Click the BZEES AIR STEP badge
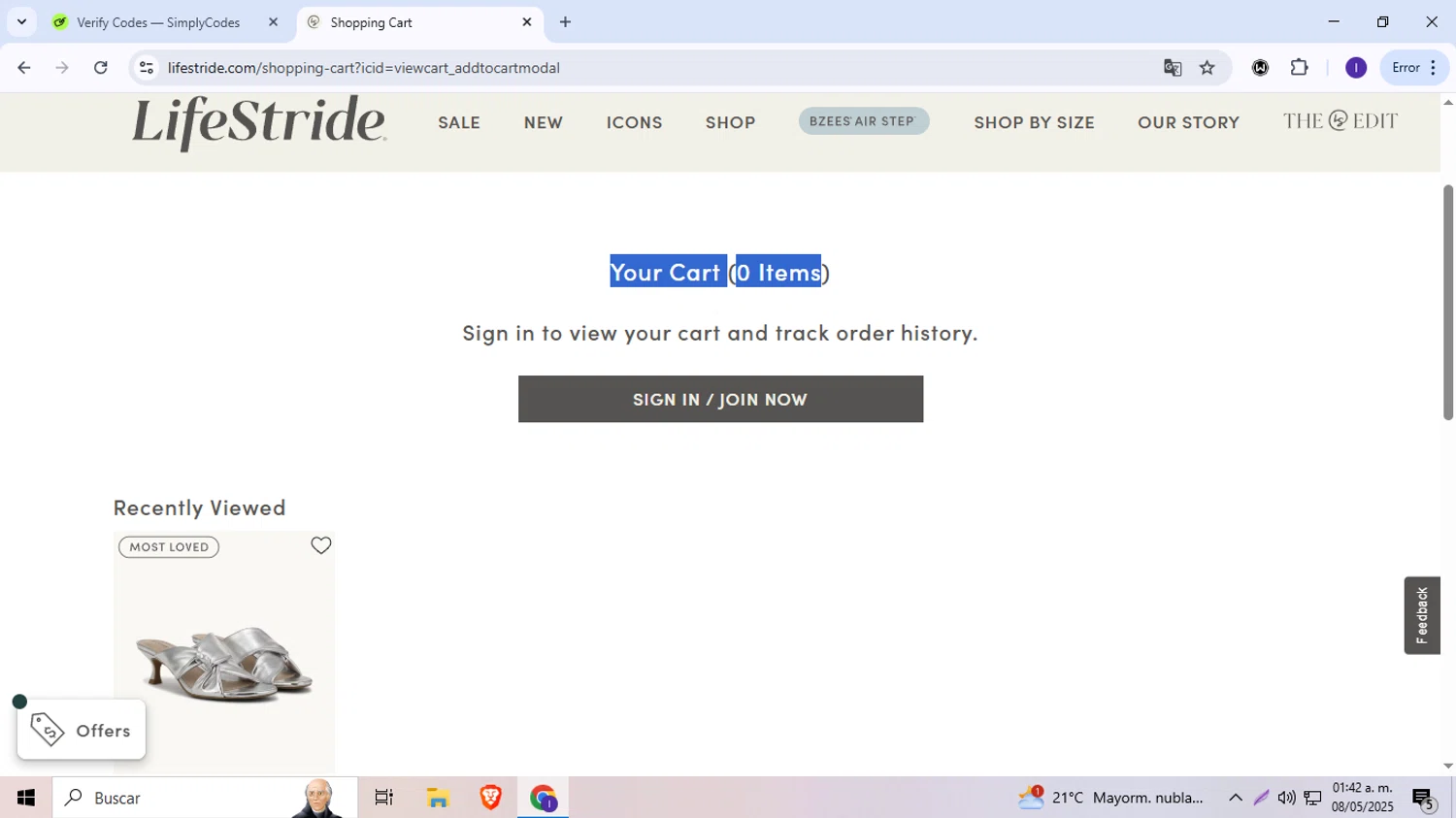This screenshot has width=1456, height=818. (x=864, y=121)
